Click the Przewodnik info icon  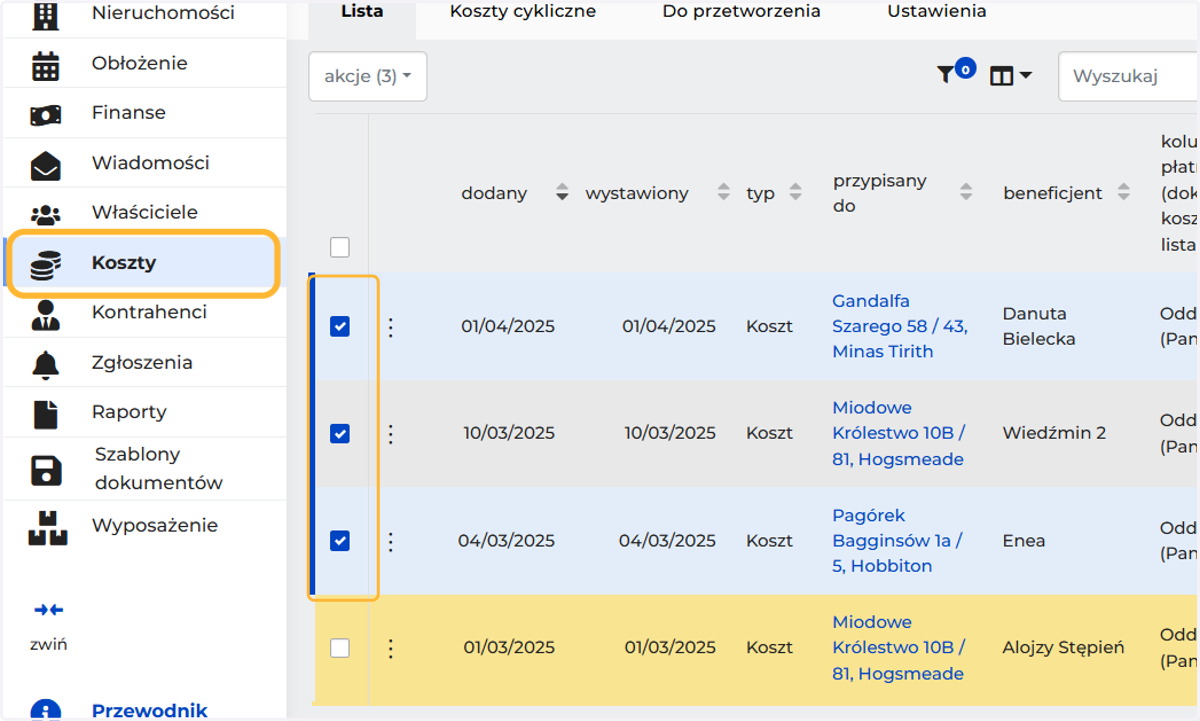(46, 710)
